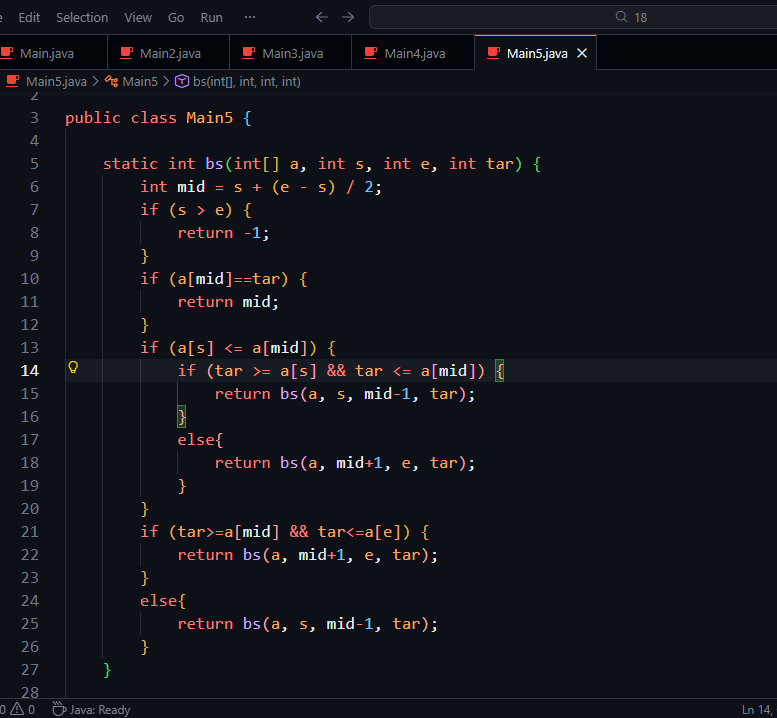Image resolution: width=777 pixels, height=718 pixels.
Task: Click the Ln 14 cursor position status
Action: tap(758, 710)
